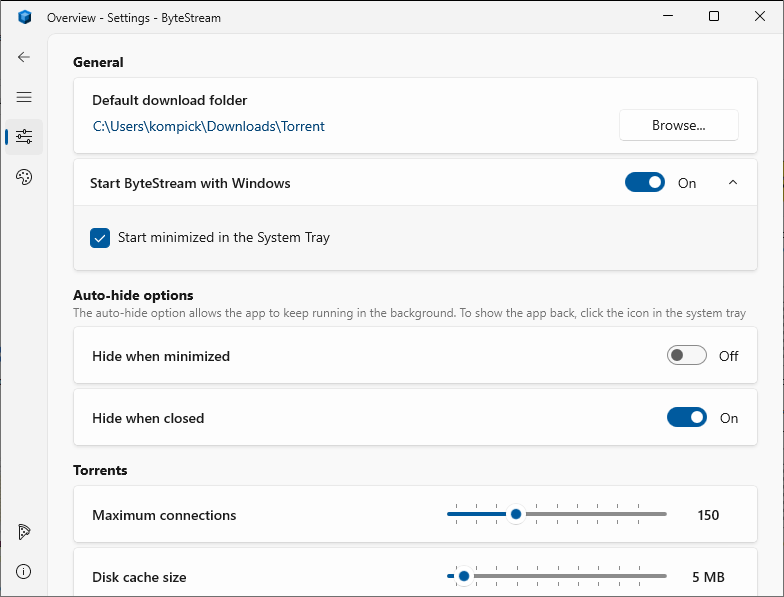Open the About info icon
This screenshot has height=597, width=784.
24,572
